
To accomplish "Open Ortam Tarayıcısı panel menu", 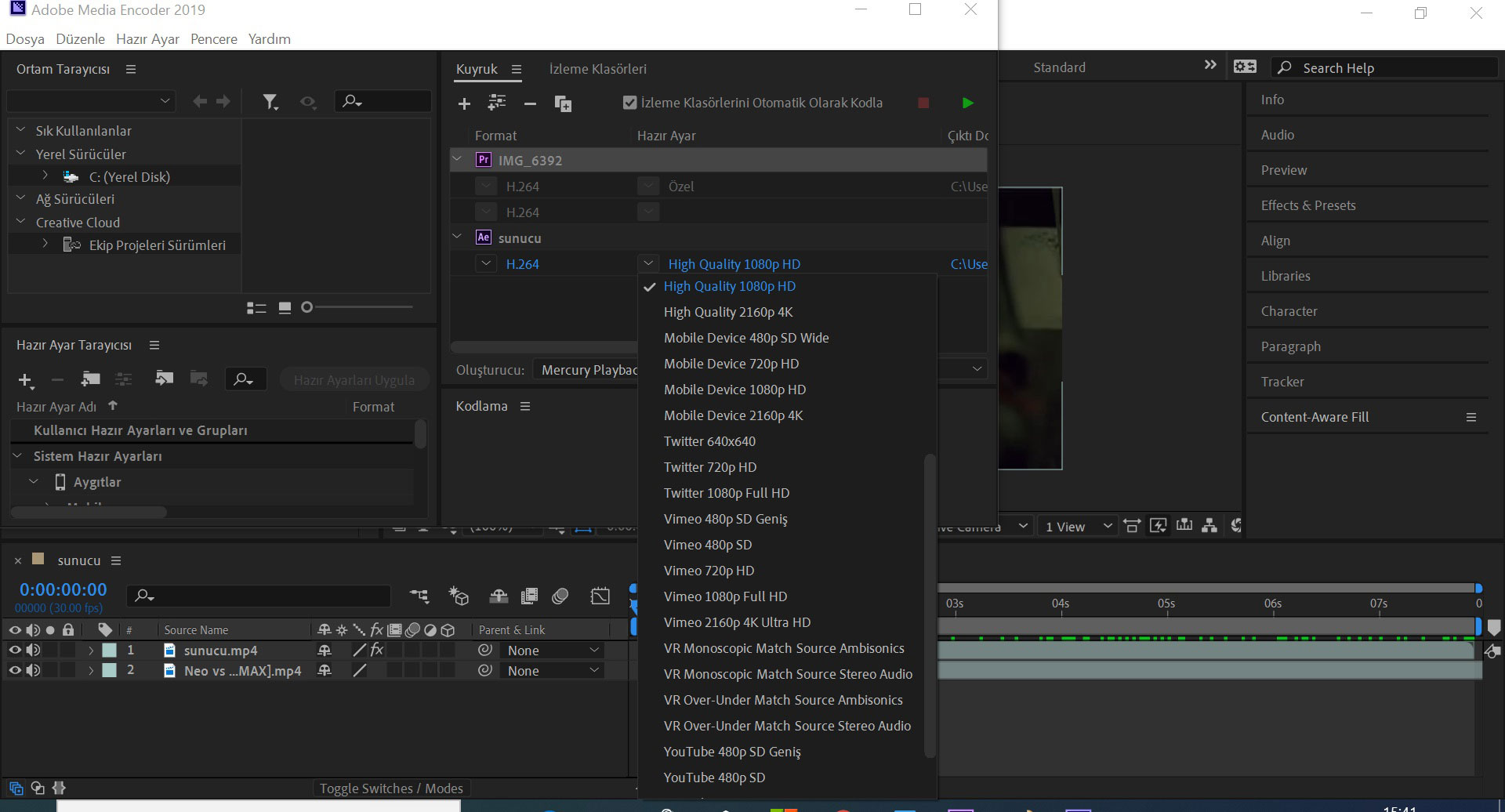I will click(x=131, y=69).
